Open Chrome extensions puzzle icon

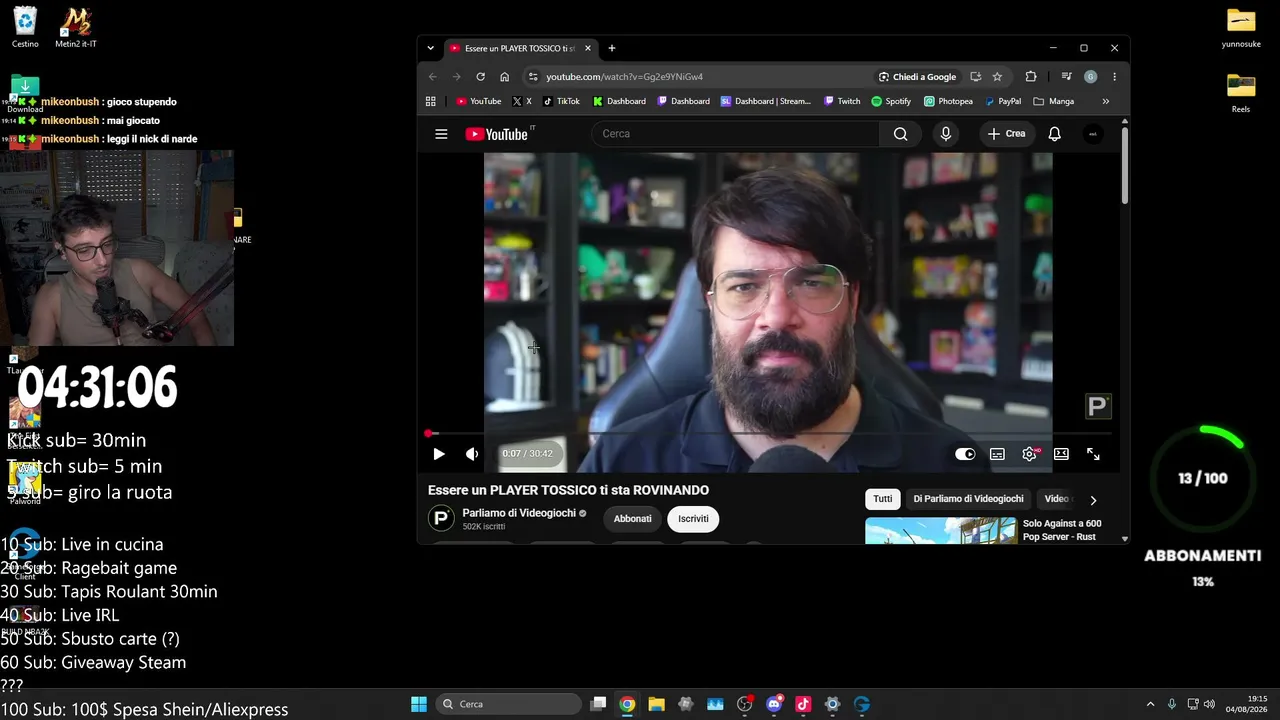pyautogui.click(x=1031, y=77)
